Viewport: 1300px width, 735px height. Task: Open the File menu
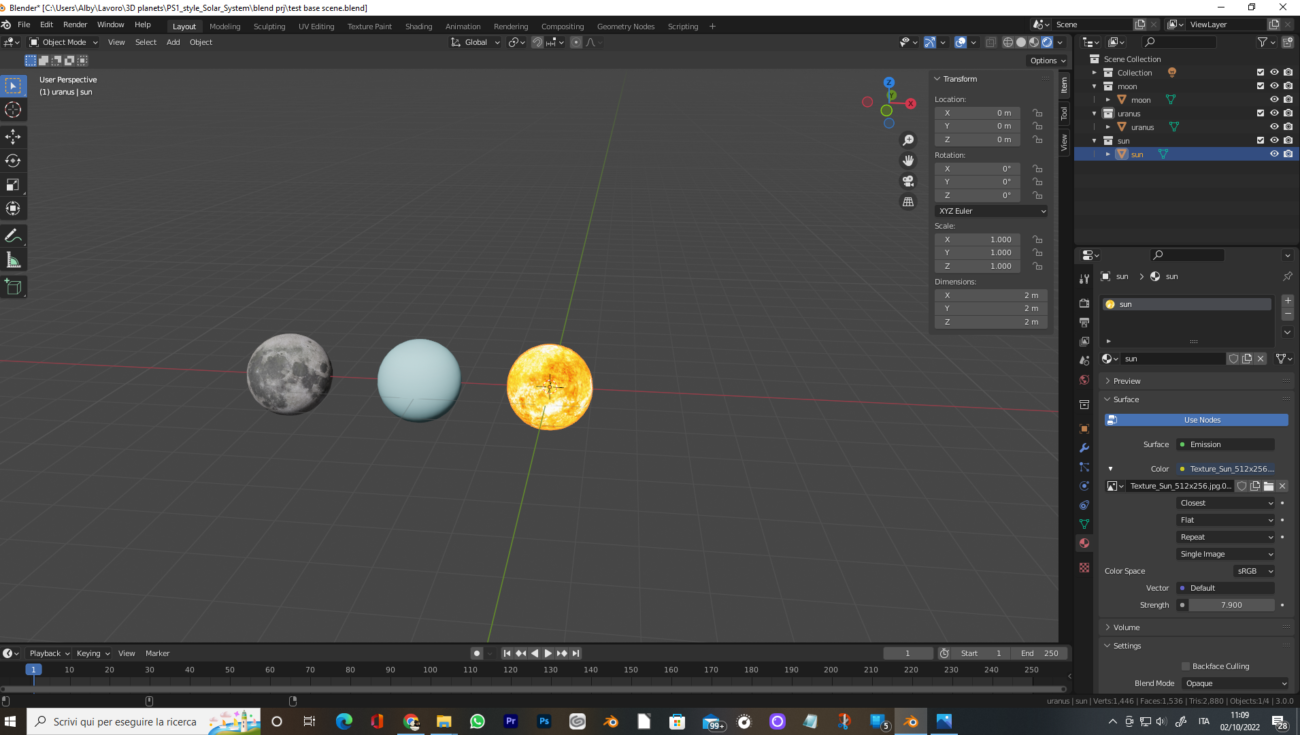point(23,24)
